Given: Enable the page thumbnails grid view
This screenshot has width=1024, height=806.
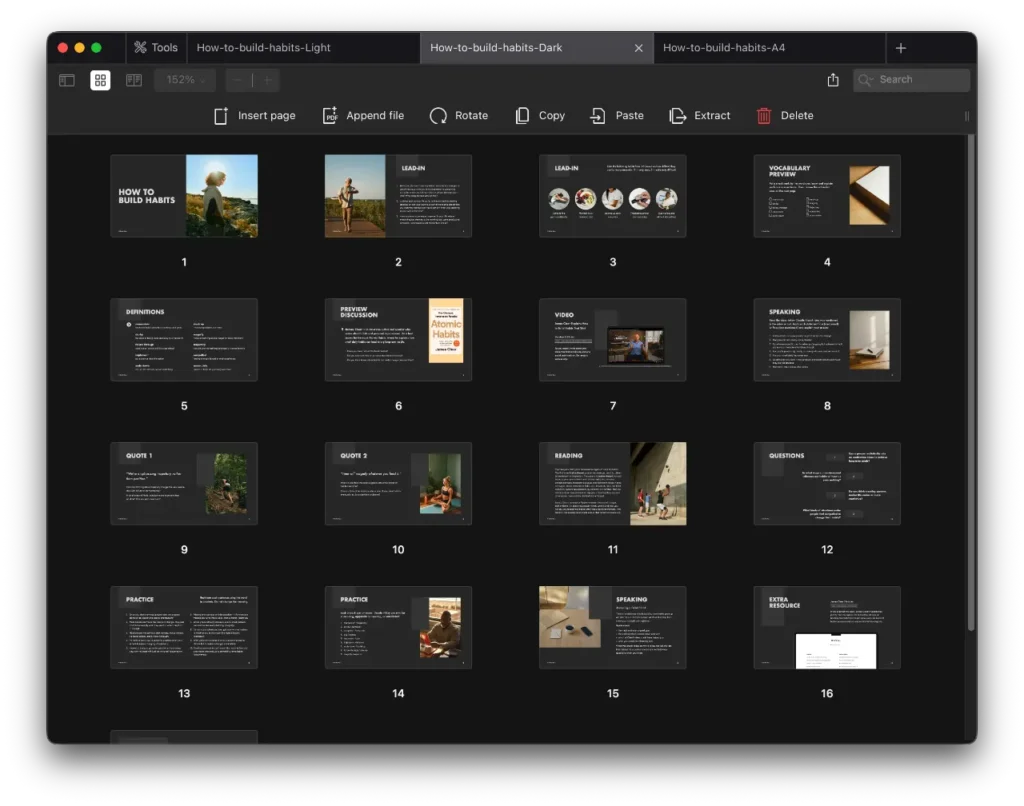Looking at the screenshot, I should [99, 79].
